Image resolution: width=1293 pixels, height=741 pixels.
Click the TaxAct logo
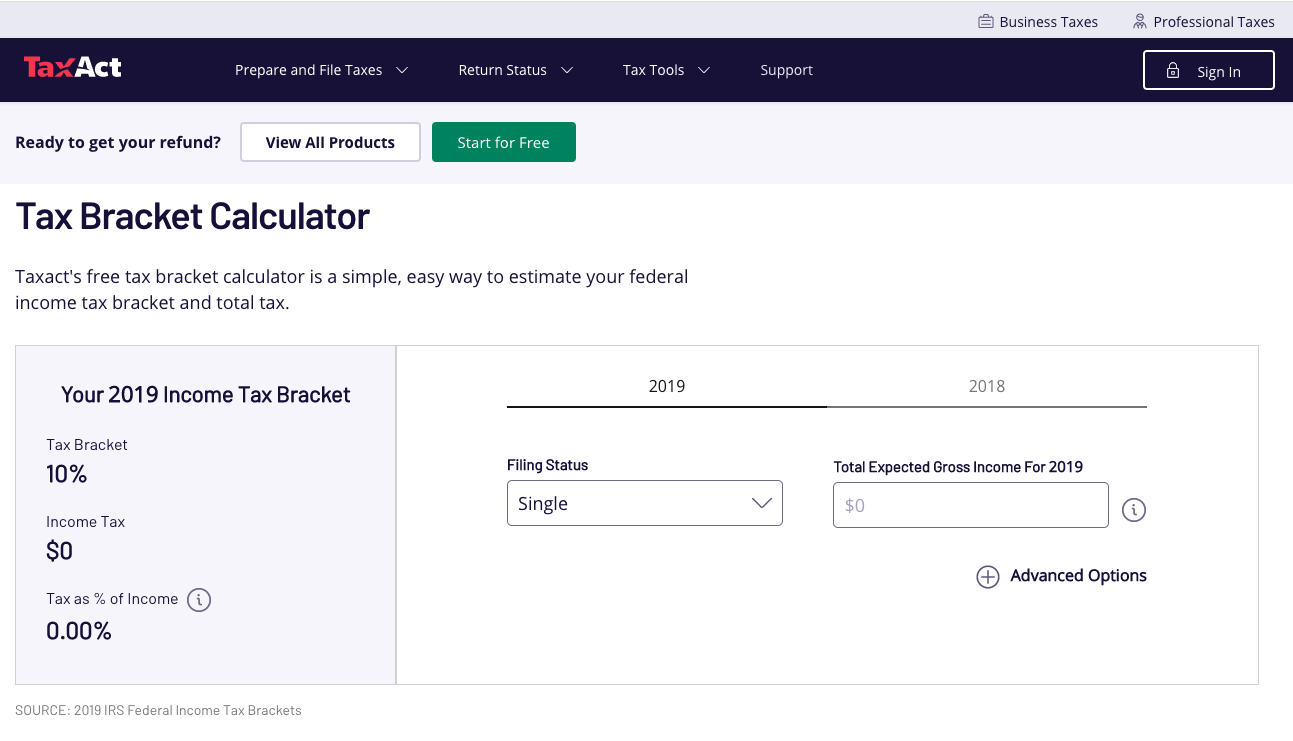[72, 68]
